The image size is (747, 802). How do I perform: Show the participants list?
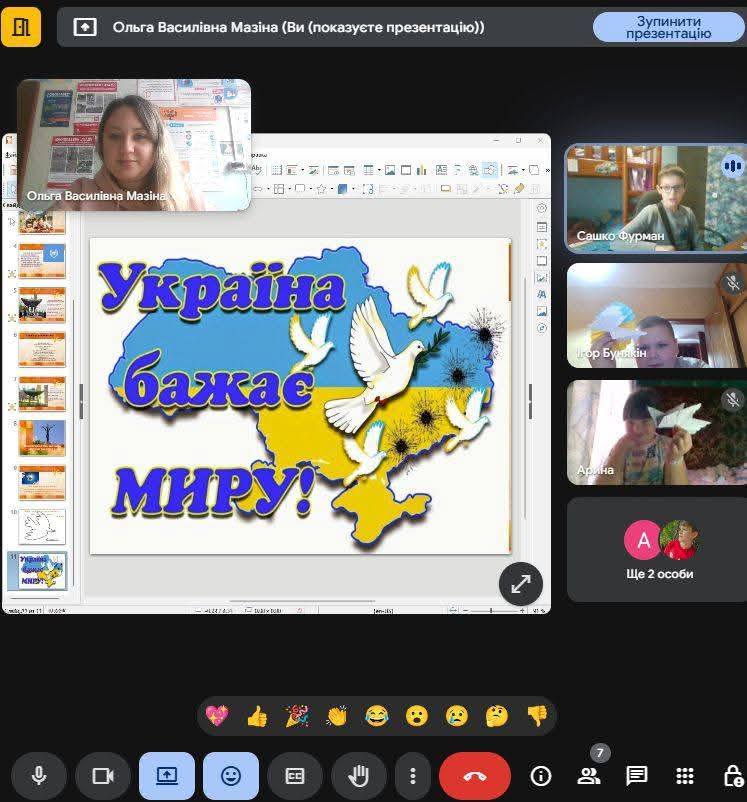click(x=589, y=776)
